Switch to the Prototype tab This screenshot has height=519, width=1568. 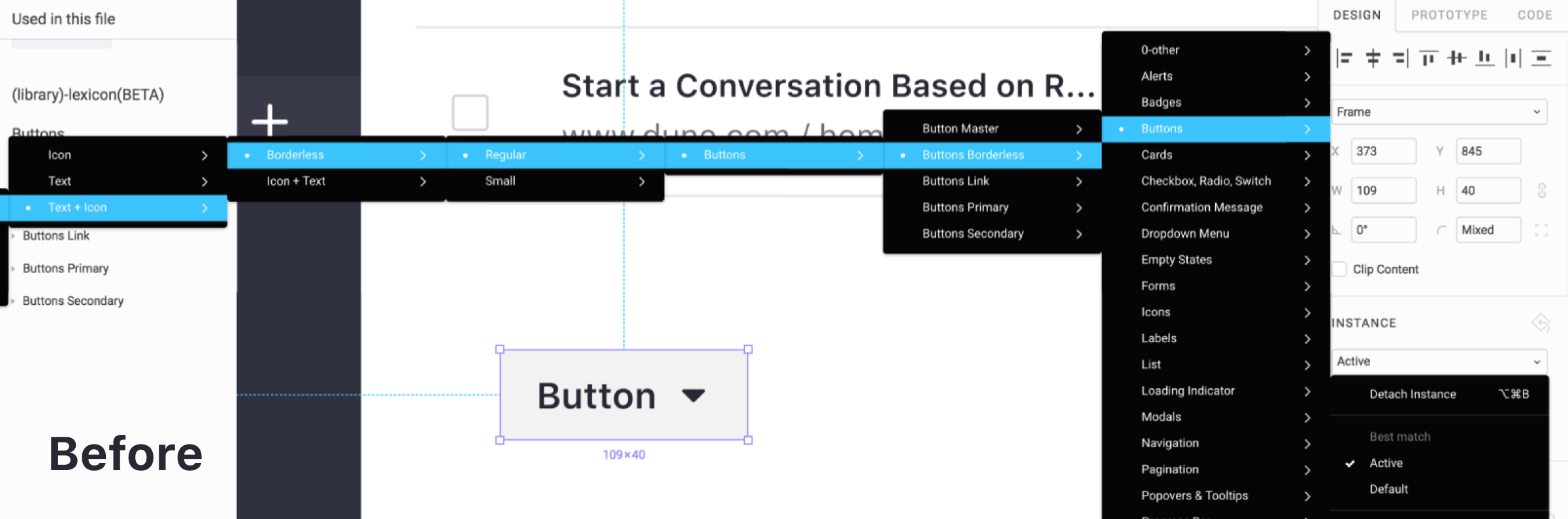[x=1449, y=15]
